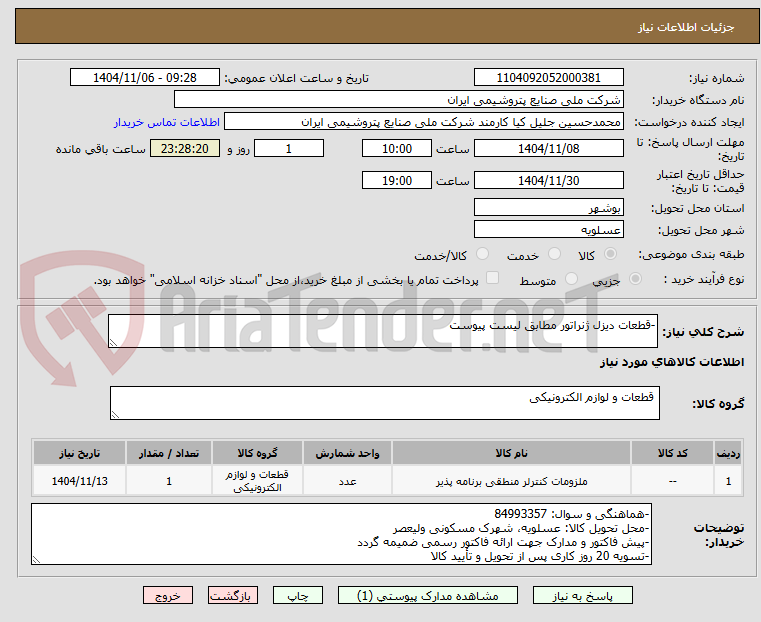
Task: Click the گروه کالا table column header
Action: (257, 453)
